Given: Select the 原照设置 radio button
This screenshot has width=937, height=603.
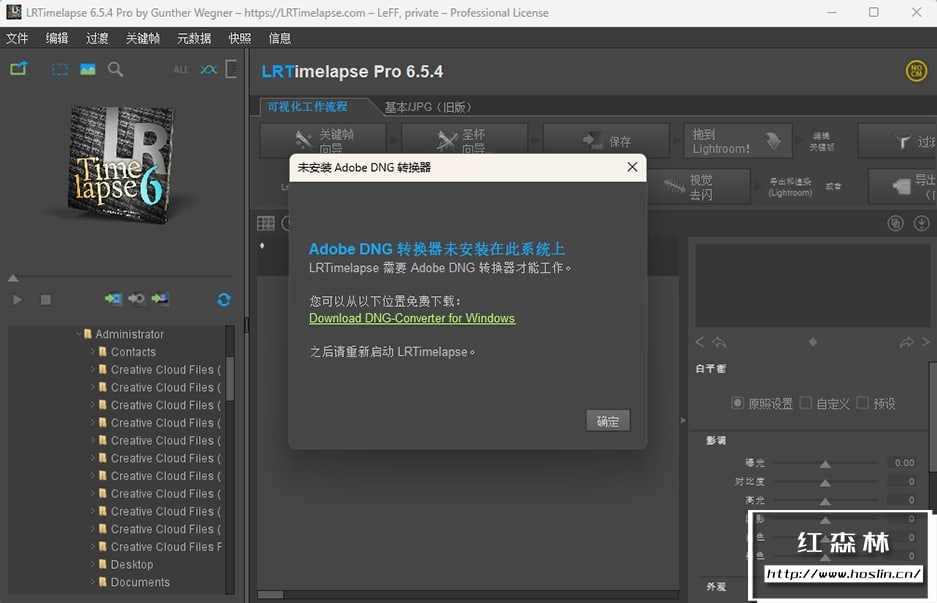Looking at the screenshot, I should 737,403.
